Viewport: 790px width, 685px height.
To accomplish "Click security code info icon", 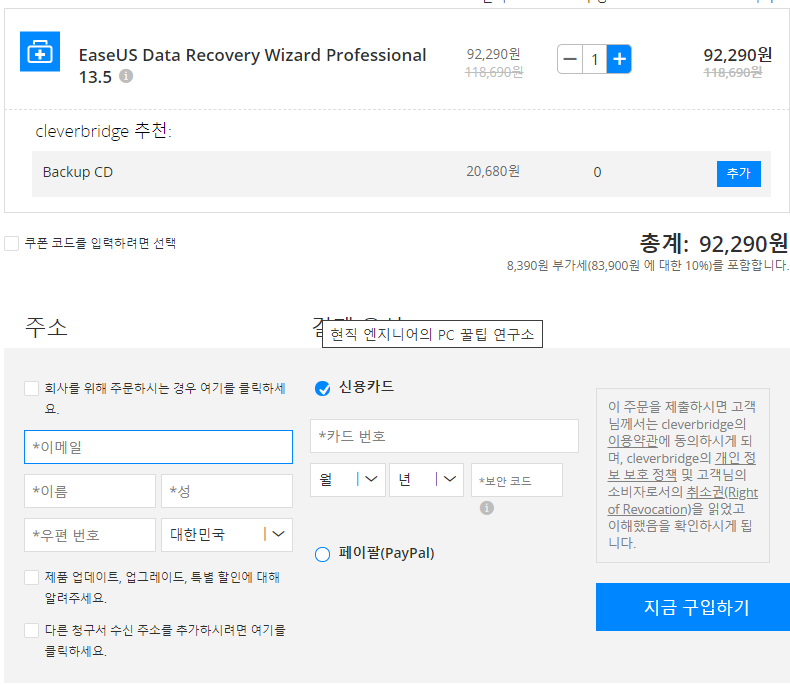I will click(487, 508).
